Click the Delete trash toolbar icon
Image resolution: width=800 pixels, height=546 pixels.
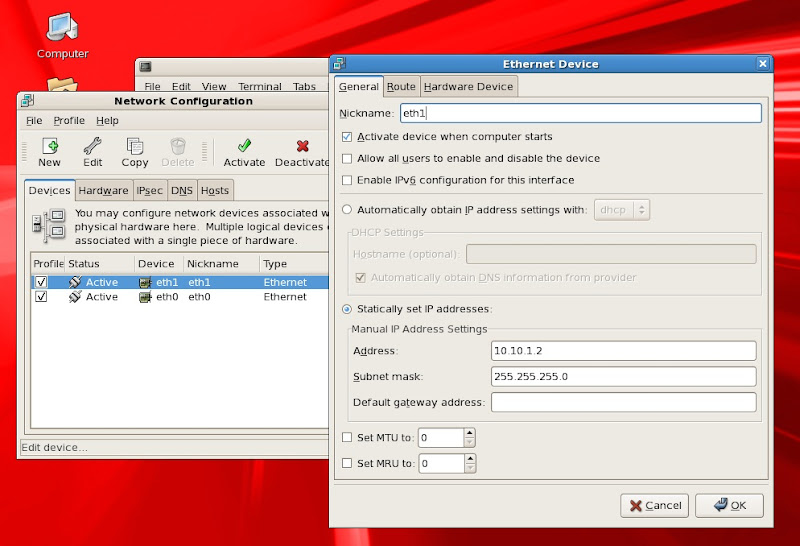click(x=178, y=146)
